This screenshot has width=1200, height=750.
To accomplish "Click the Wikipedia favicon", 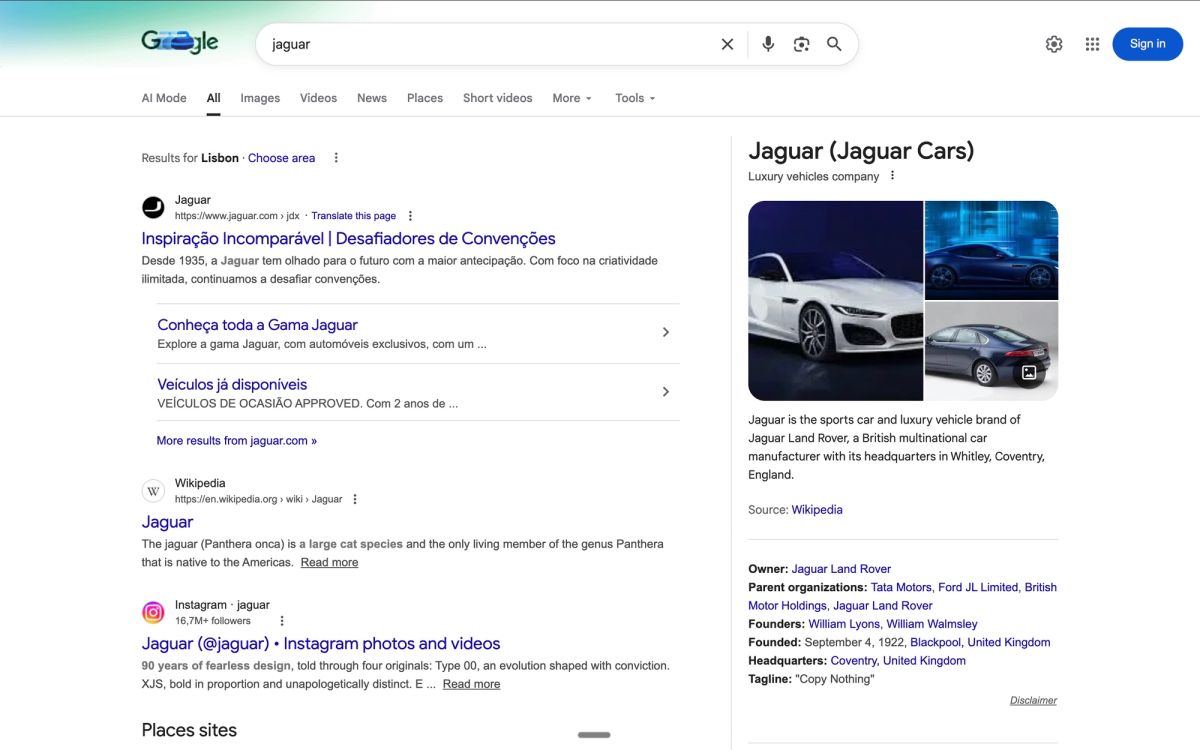I will (x=153, y=491).
